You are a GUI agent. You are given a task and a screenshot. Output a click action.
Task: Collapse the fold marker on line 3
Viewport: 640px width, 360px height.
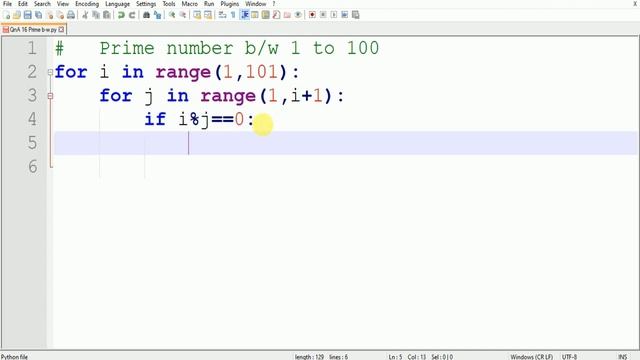pyautogui.click(x=50, y=96)
